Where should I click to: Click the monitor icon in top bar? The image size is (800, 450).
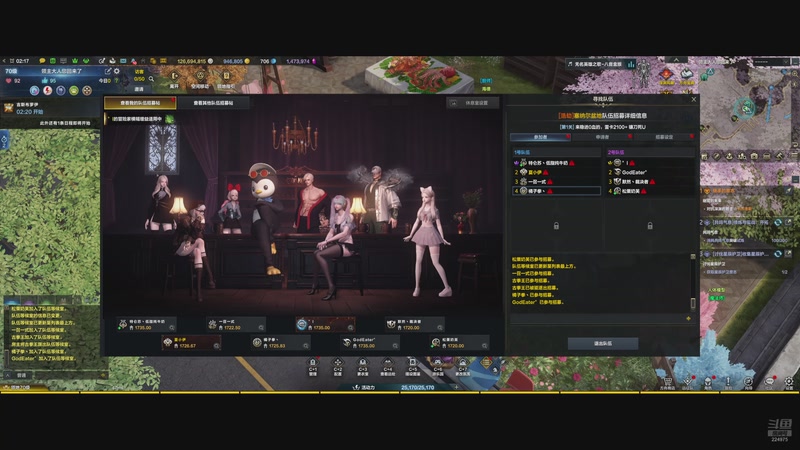click(63, 61)
